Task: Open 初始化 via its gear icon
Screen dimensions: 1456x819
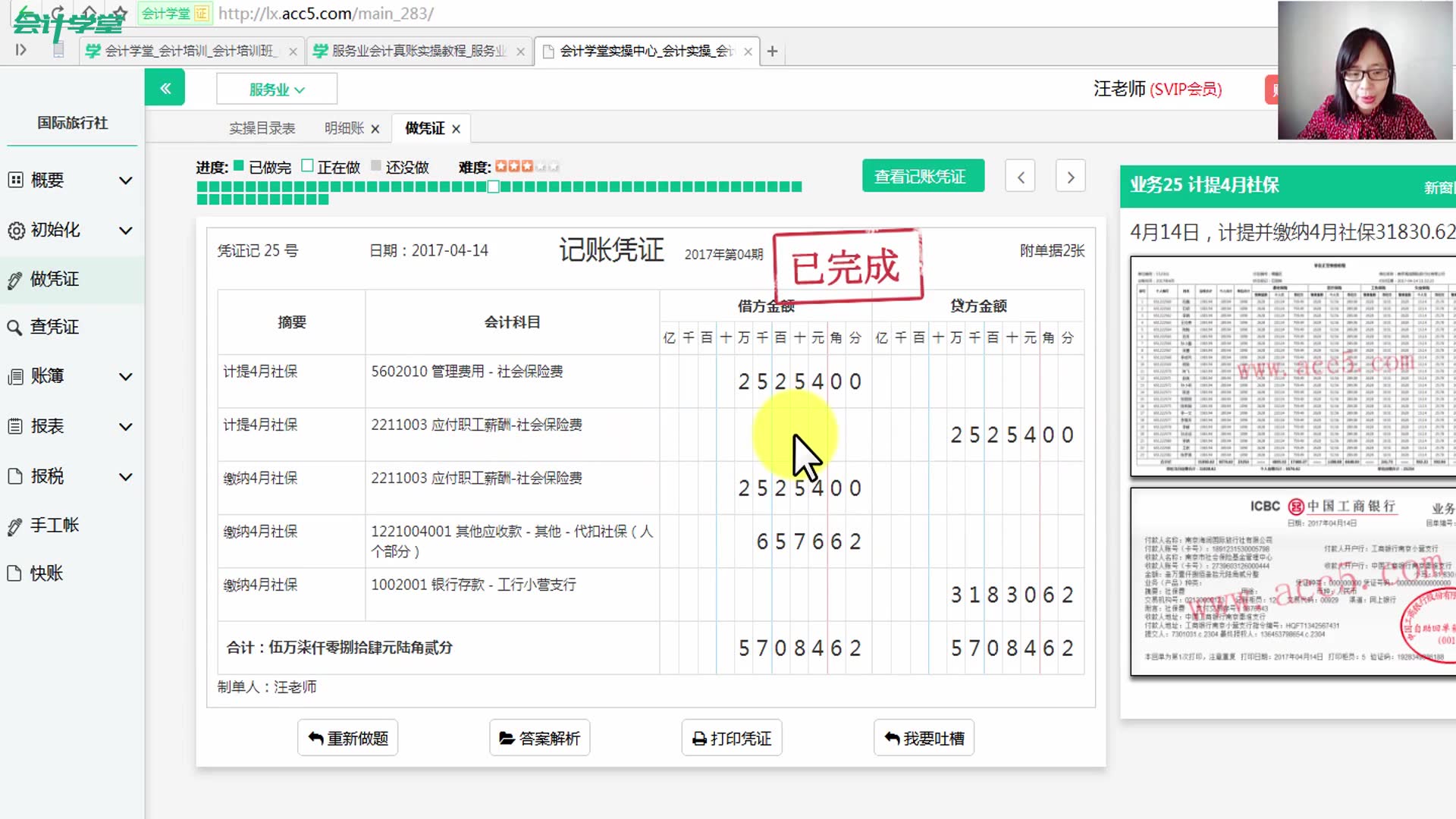Action: pos(16,231)
